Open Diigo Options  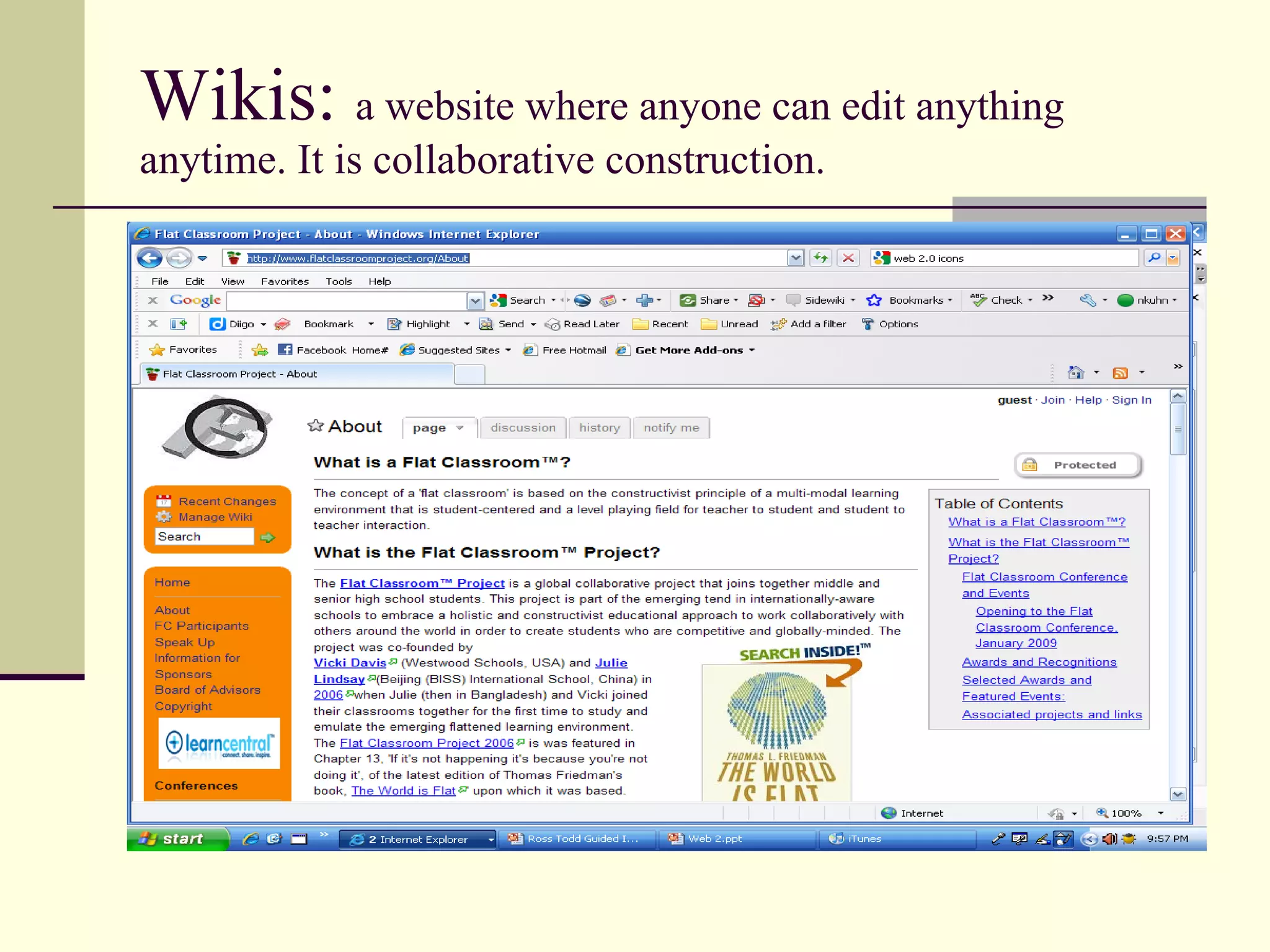(x=890, y=324)
